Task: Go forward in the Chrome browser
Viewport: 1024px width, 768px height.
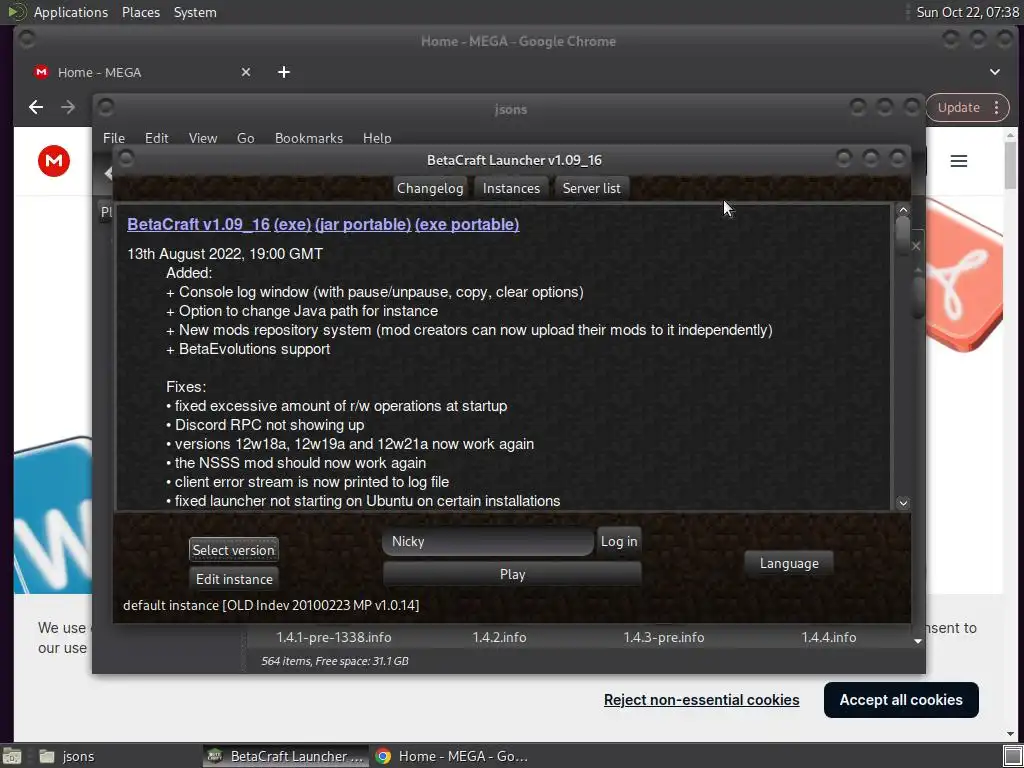Action: 68,107
